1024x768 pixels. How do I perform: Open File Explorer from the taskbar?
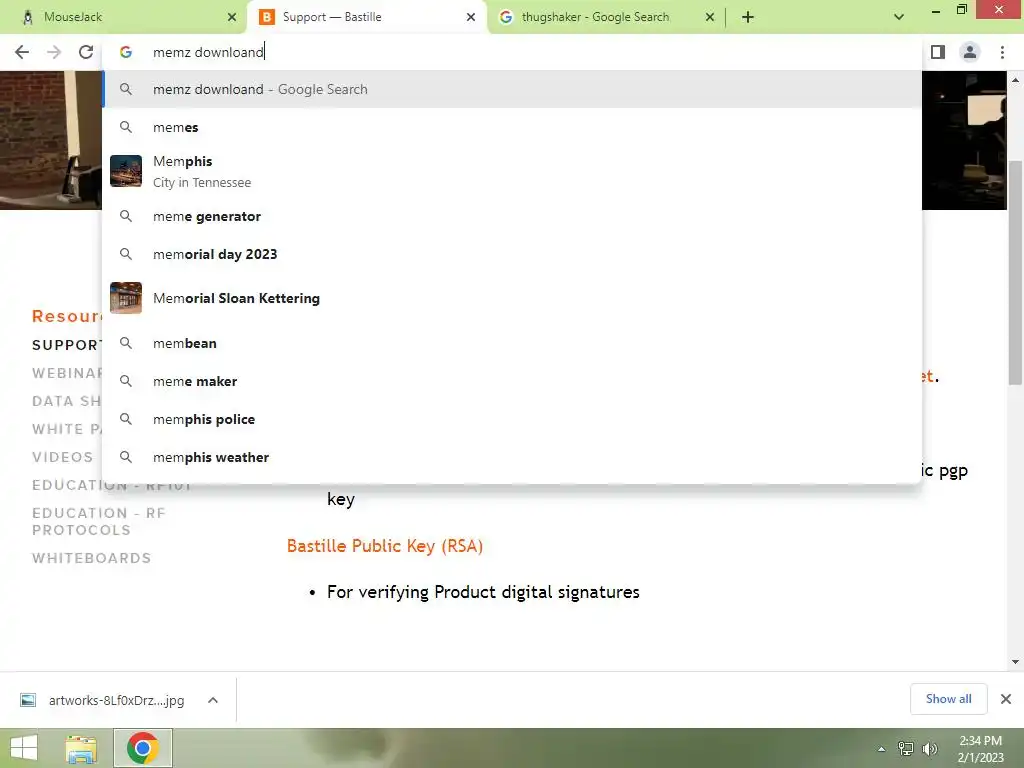click(81, 748)
